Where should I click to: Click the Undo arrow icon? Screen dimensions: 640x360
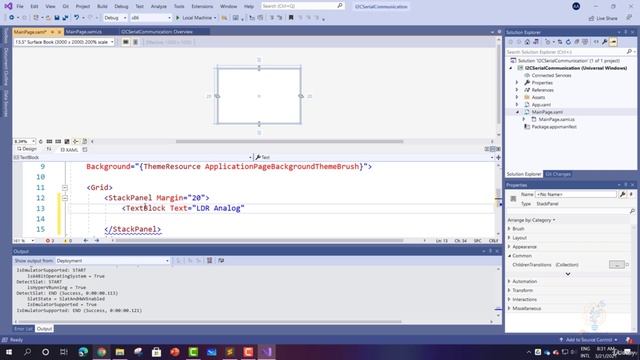coord(76,18)
